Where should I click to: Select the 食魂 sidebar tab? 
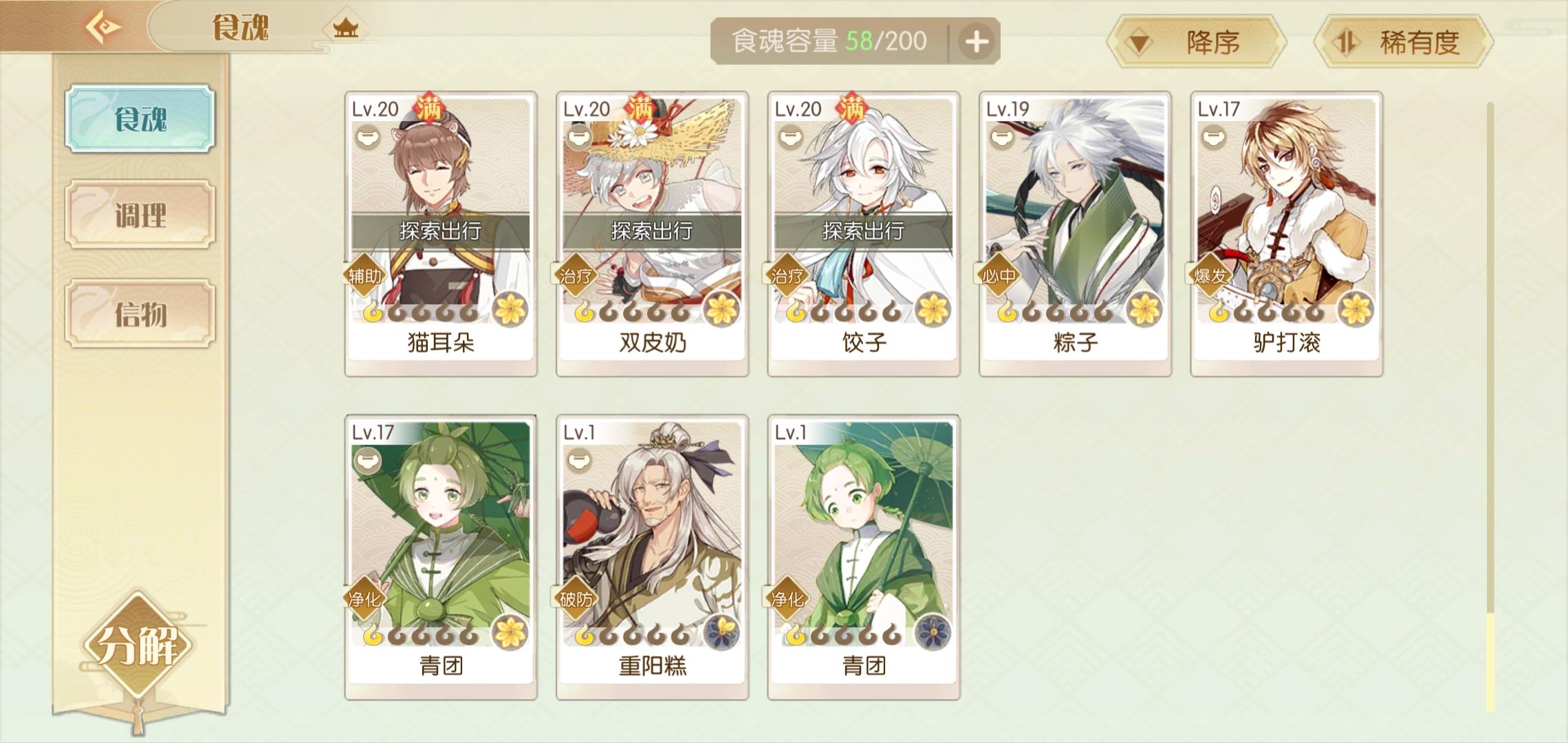coord(140,118)
